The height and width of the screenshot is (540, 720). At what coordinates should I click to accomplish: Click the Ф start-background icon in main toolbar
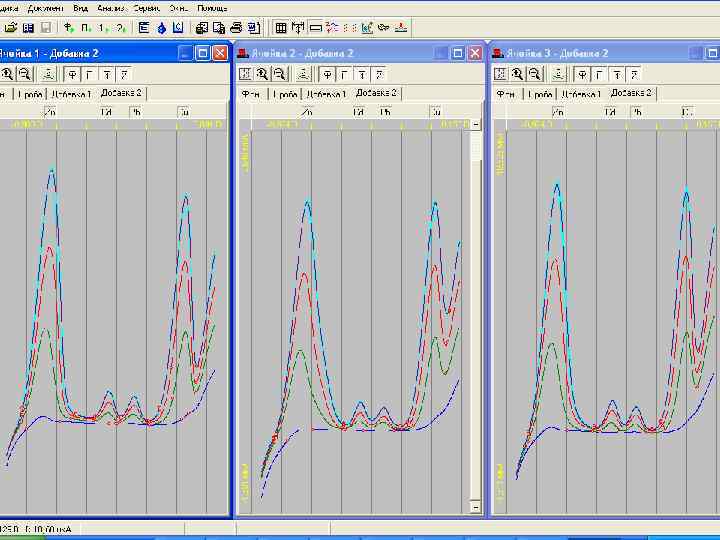tap(69, 28)
